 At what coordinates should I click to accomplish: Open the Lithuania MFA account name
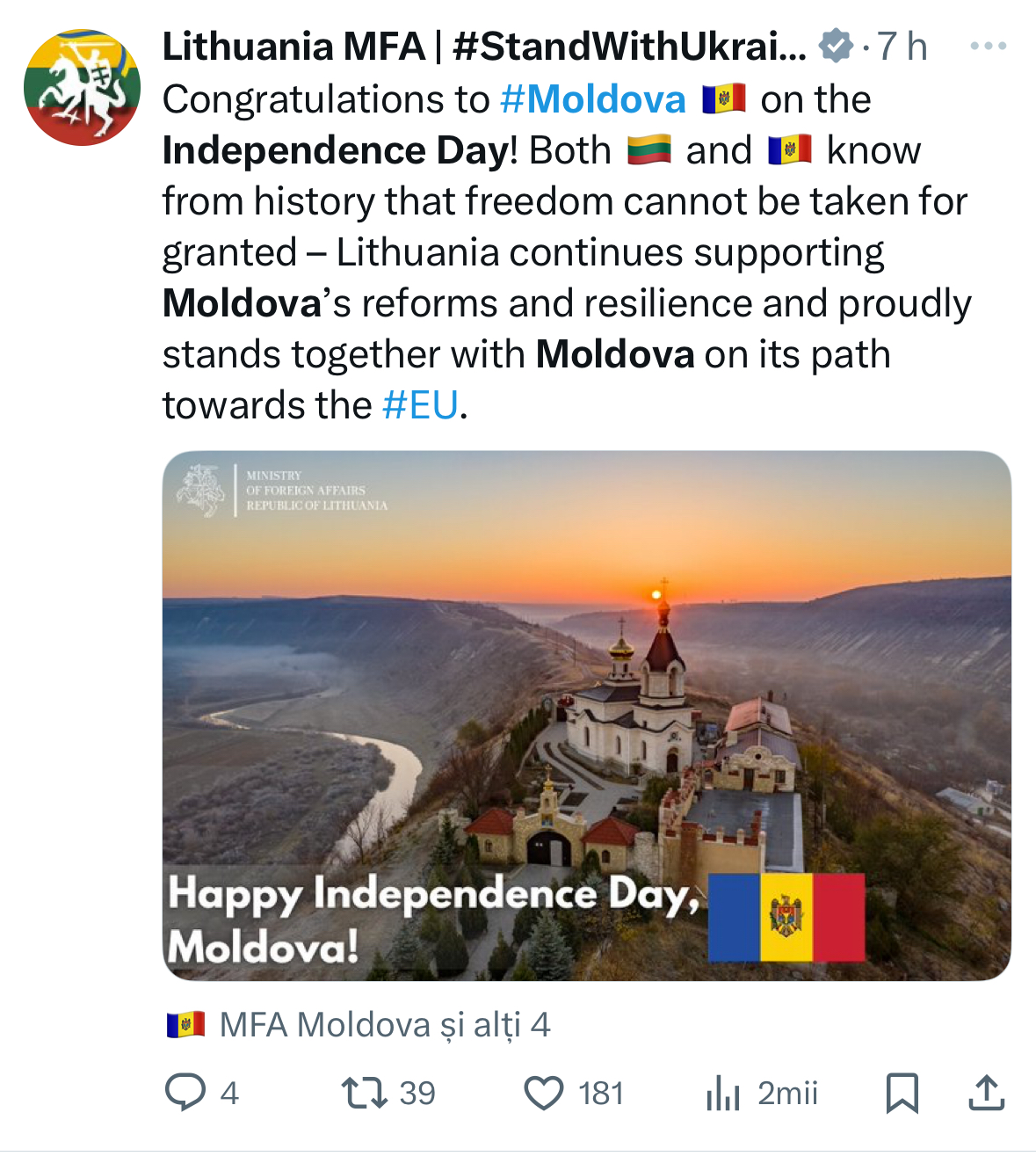pyautogui.click(x=484, y=47)
